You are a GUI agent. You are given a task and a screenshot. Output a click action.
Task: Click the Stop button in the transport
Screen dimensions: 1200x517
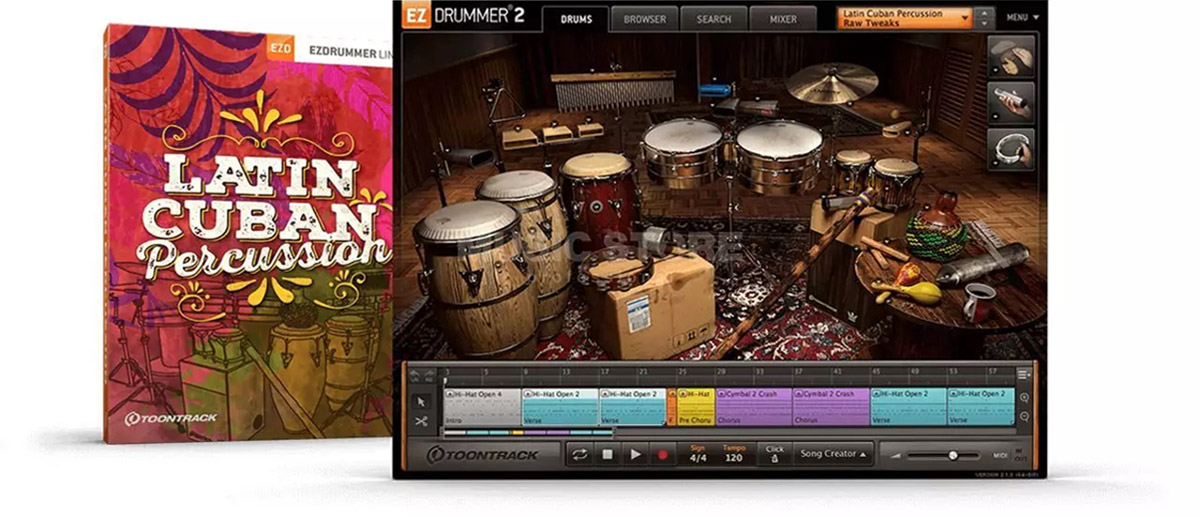607,454
